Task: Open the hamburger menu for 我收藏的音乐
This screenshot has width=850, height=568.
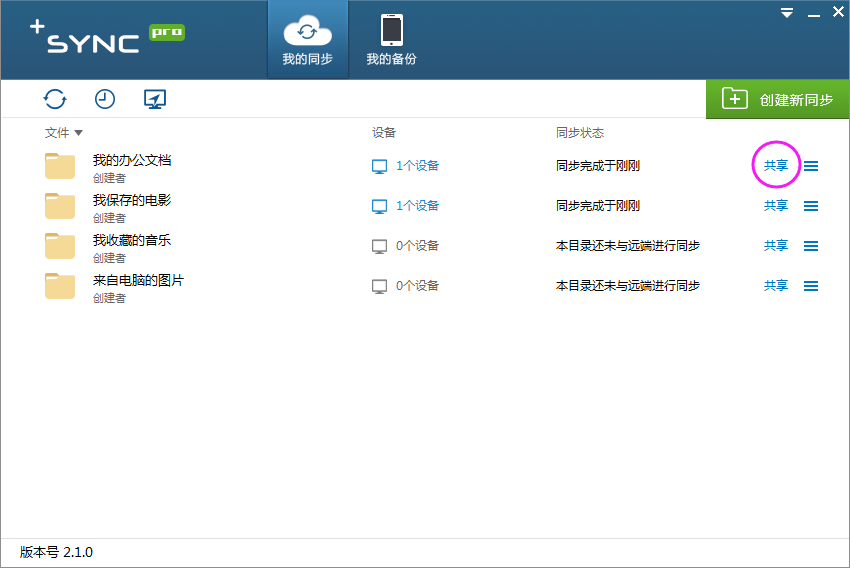Action: (x=811, y=246)
